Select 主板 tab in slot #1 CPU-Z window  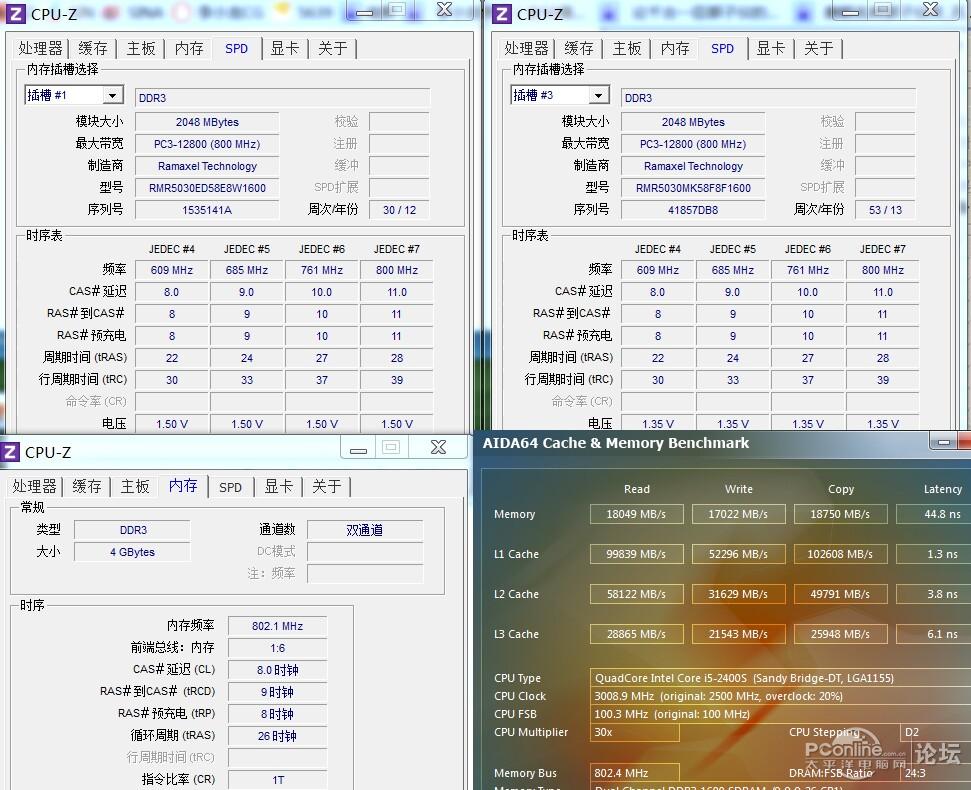click(141, 48)
